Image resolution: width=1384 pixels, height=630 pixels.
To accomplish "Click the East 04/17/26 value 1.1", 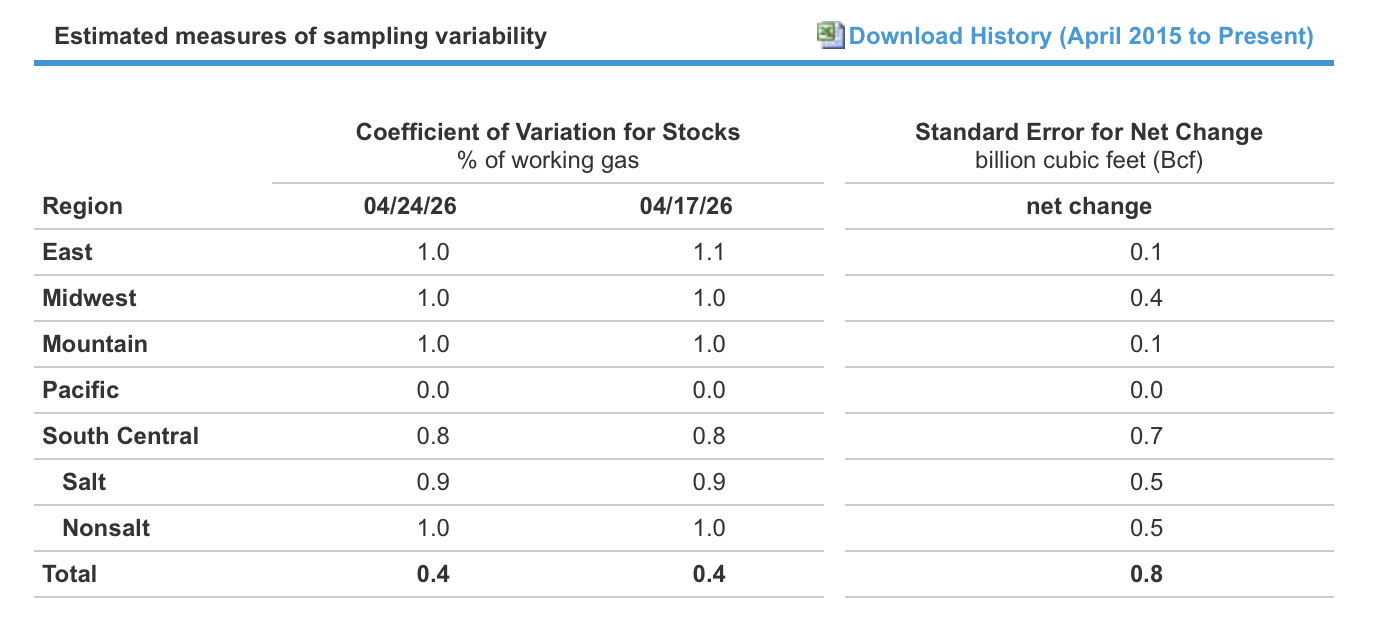I will coord(709,252).
